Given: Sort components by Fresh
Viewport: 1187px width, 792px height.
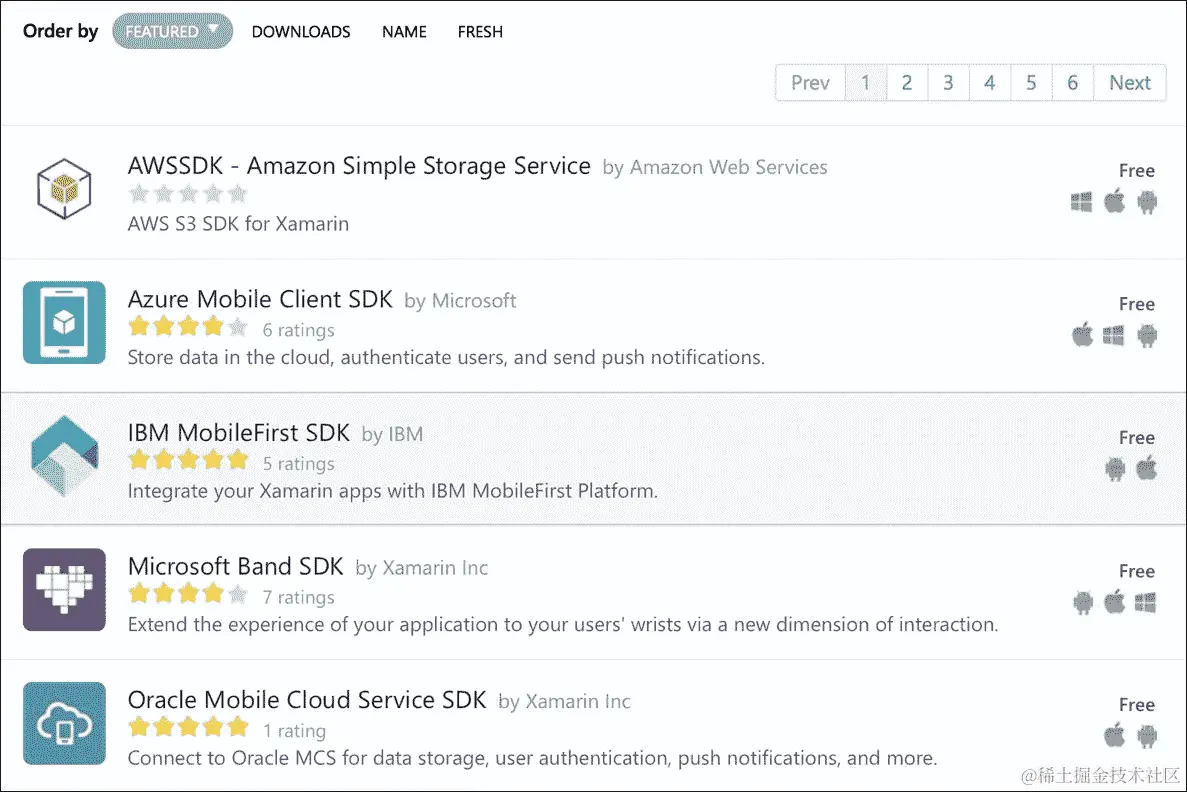Looking at the screenshot, I should click(480, 32).
